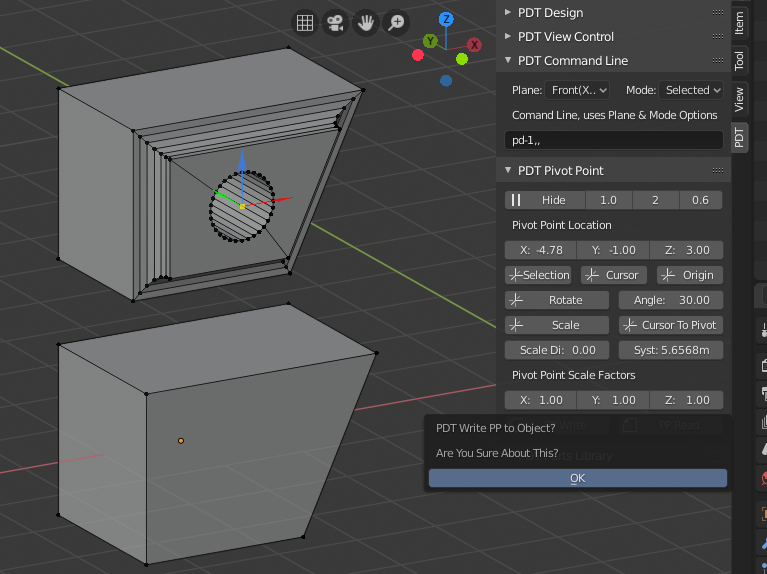Open the Plane dropdown showing Front

[x=579, y=90]
